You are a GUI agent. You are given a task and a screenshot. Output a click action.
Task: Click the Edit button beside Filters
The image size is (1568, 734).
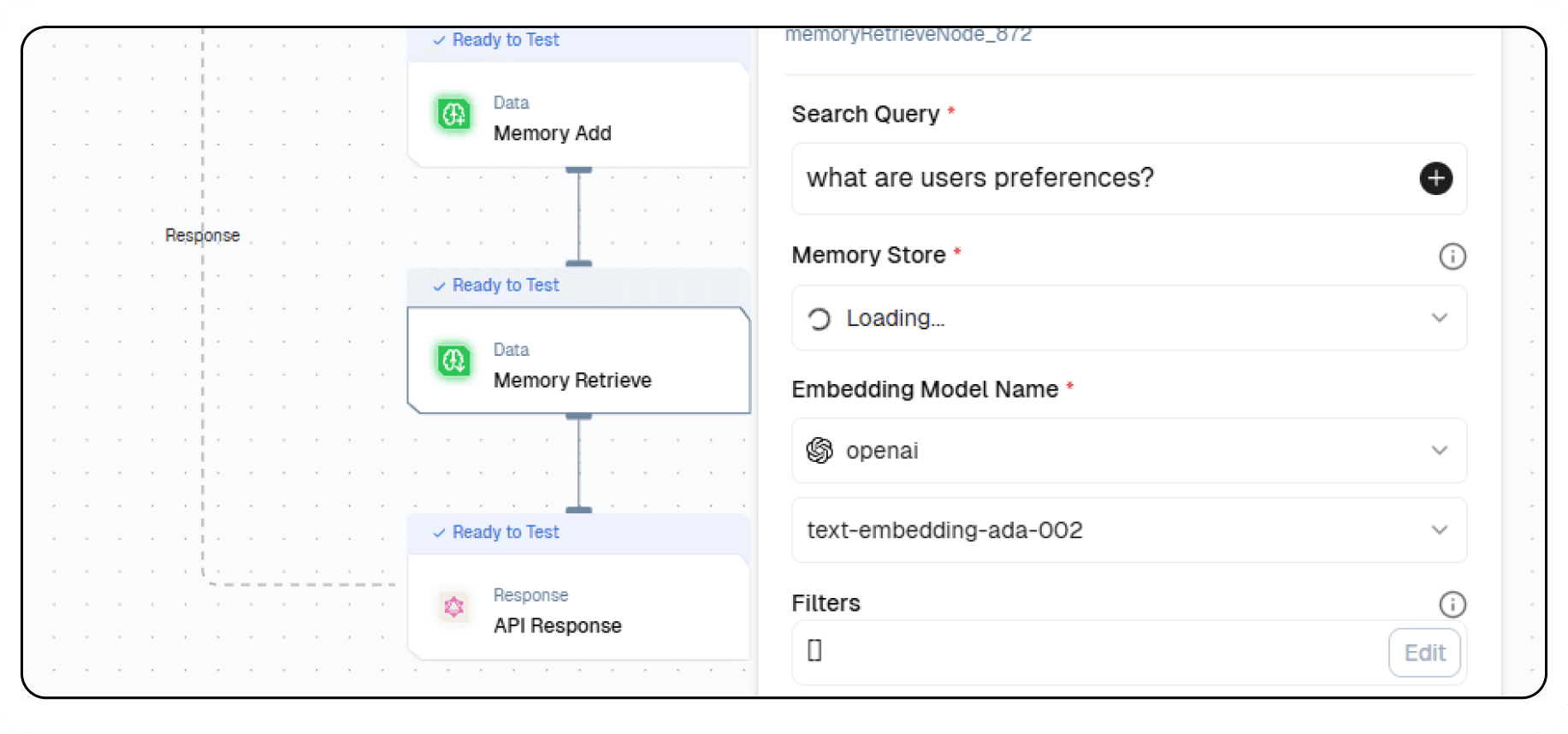tap(1423, 652)
